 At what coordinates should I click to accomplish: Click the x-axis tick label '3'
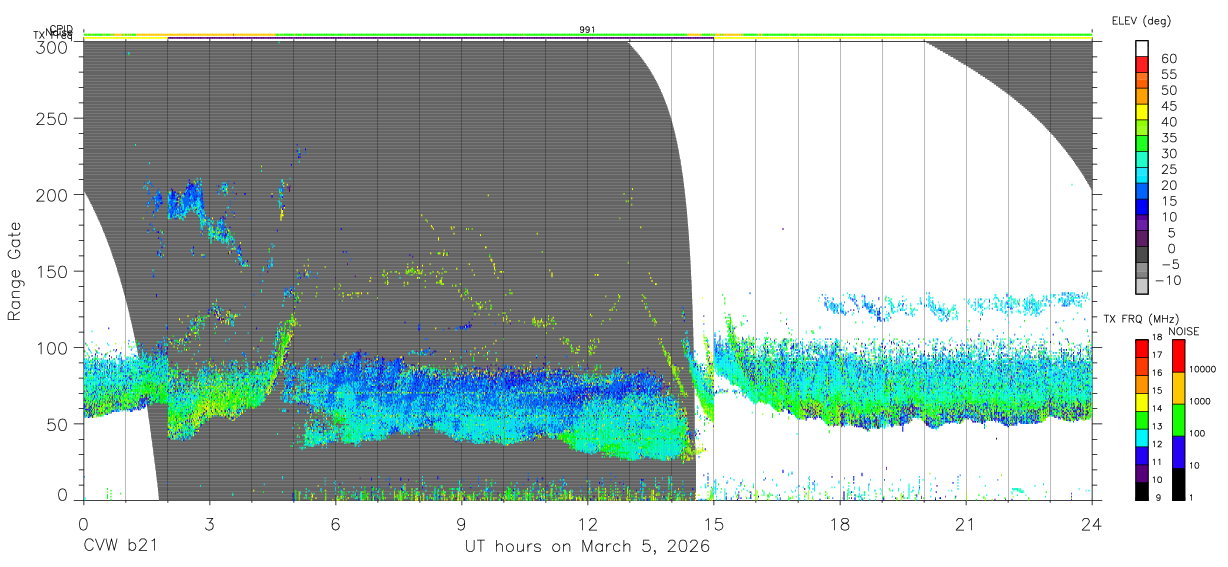[209, 524]
